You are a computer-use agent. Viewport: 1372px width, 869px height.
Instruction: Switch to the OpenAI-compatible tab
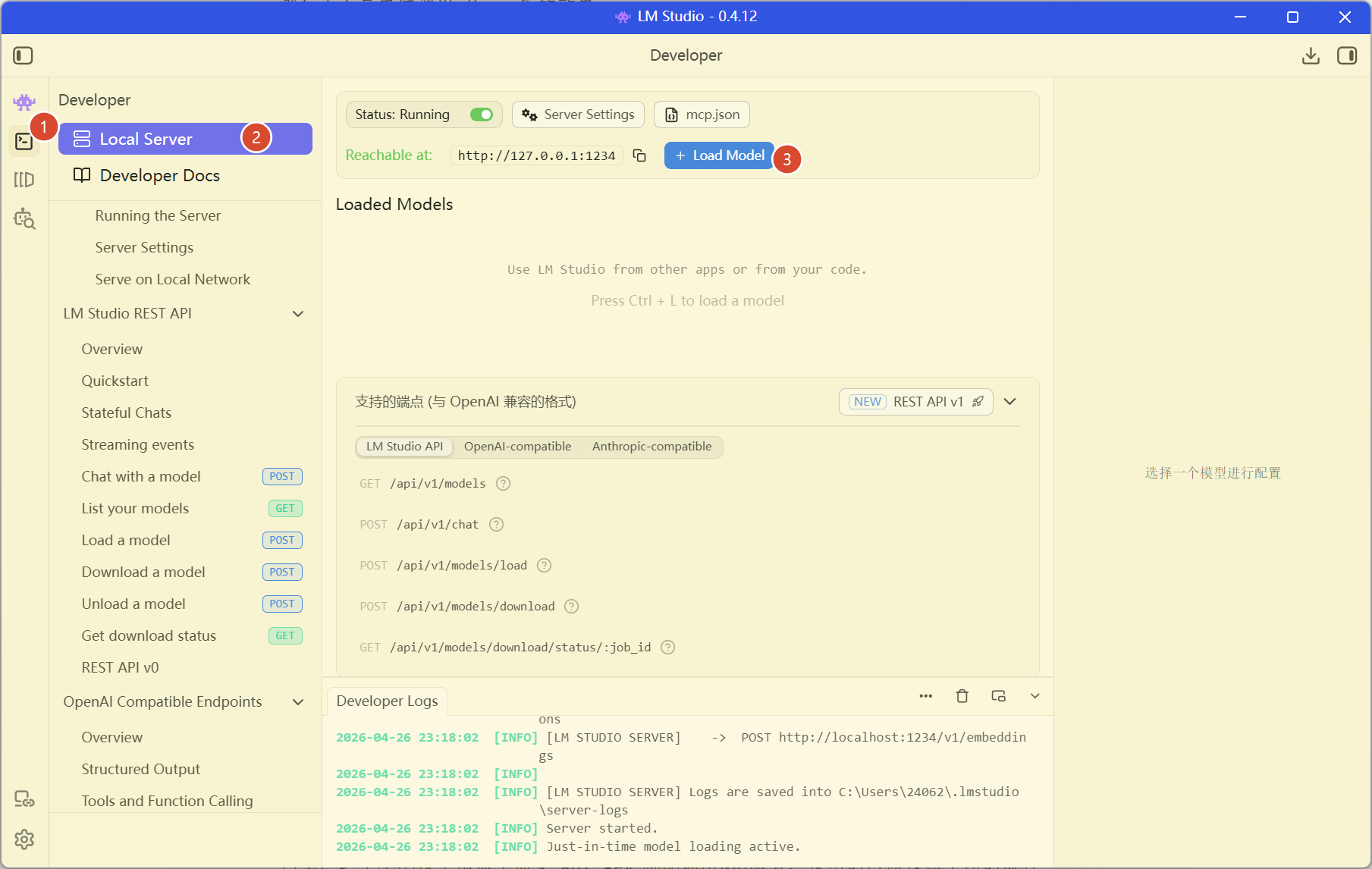coord(518,447)
